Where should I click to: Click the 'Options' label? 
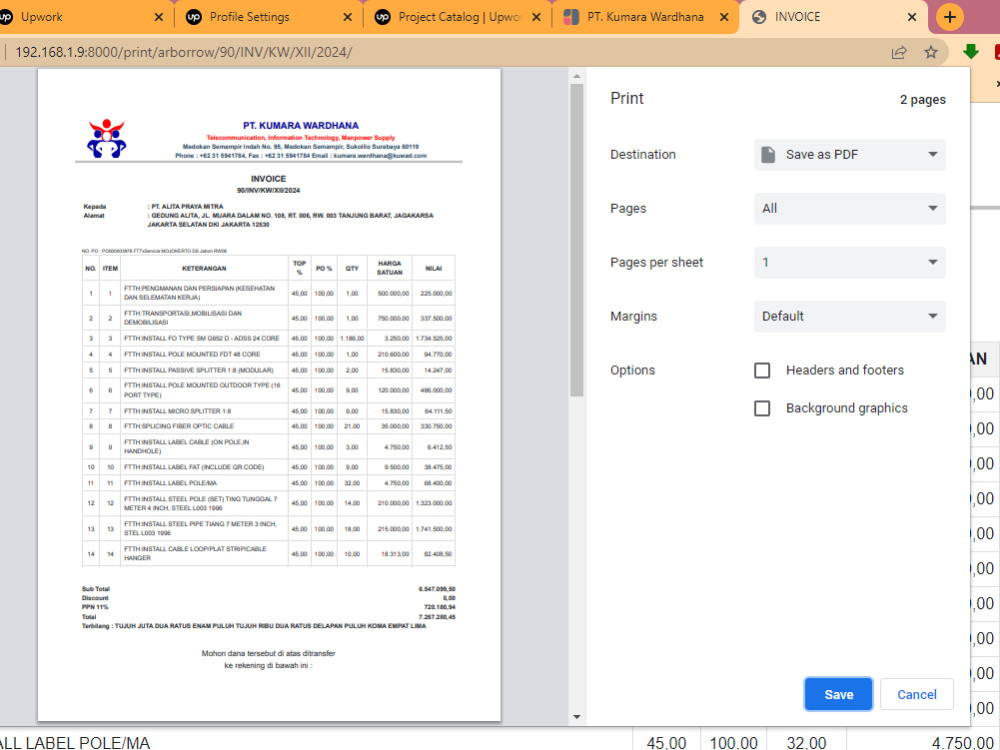[x=633, y=371]
